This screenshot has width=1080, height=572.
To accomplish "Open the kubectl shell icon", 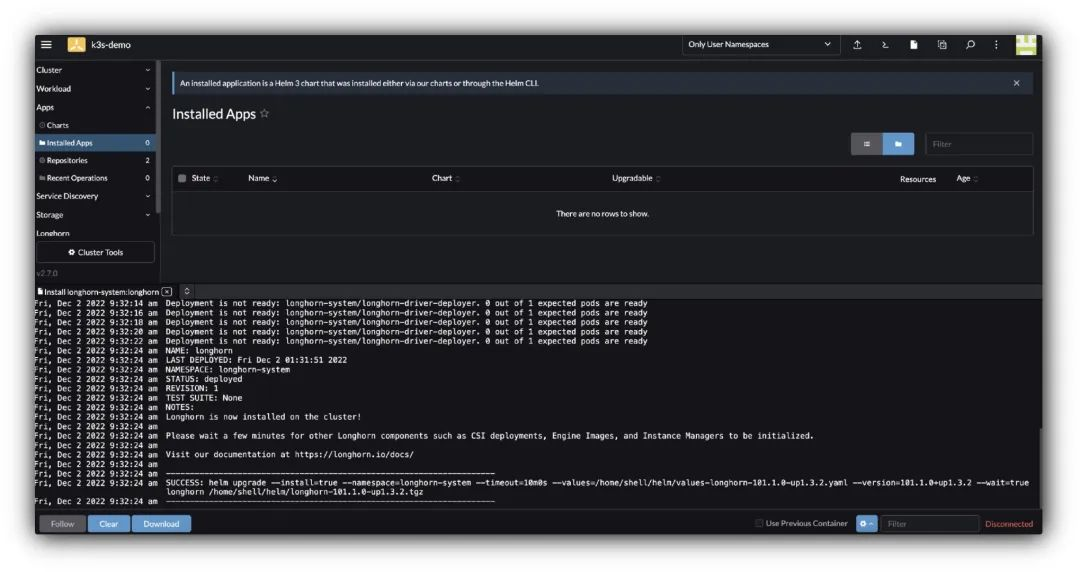I will click(885, 45).
